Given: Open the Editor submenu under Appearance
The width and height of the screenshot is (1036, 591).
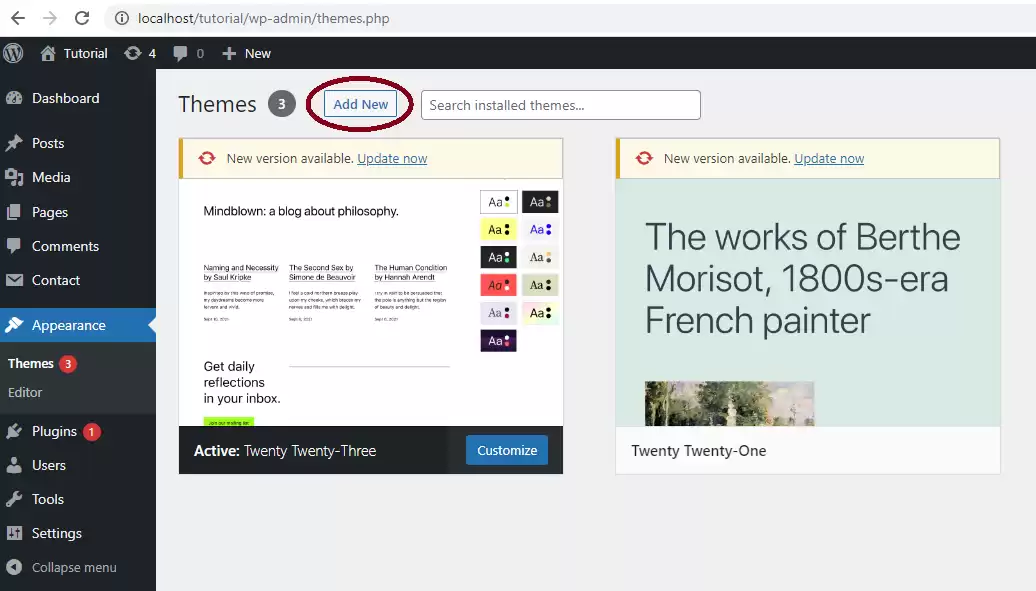Looking at the screenshot, I should pos(25,392).
